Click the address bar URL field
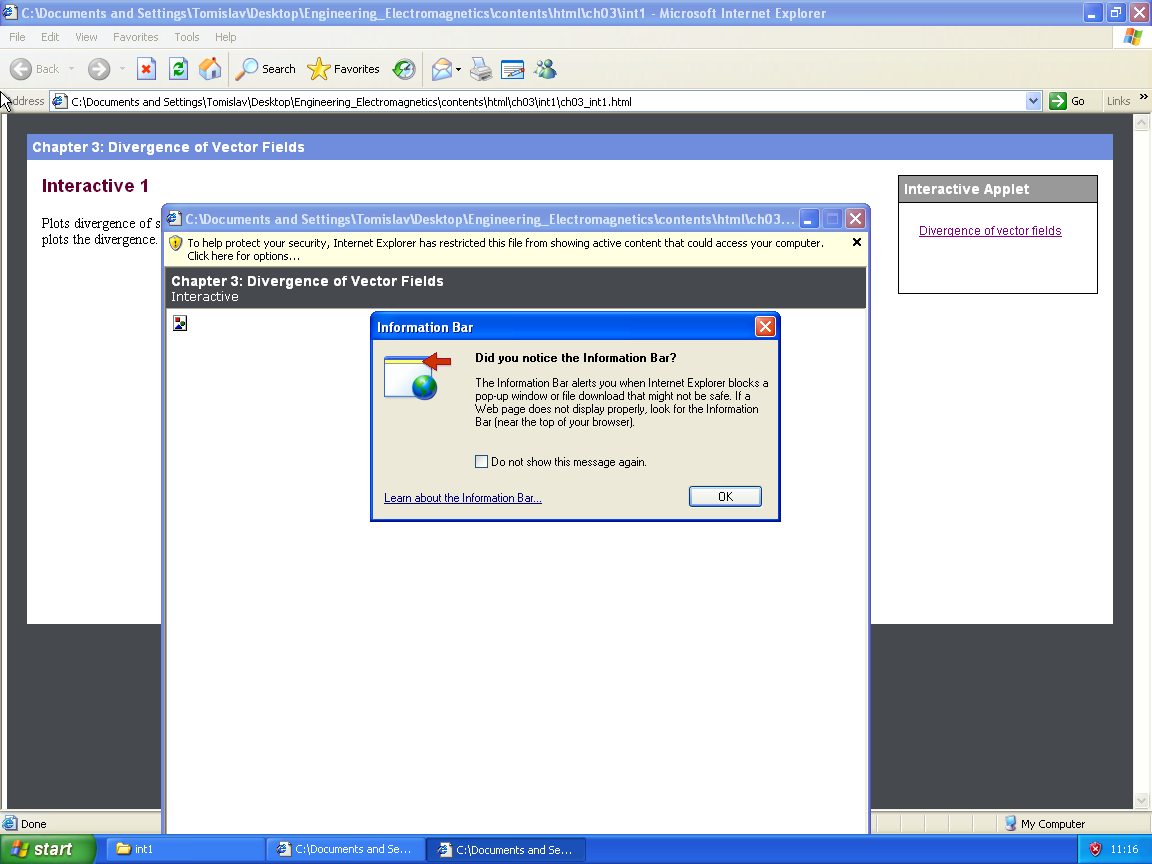The width and height of the screenshot is (1152, 864). click(x=547, y=101)
